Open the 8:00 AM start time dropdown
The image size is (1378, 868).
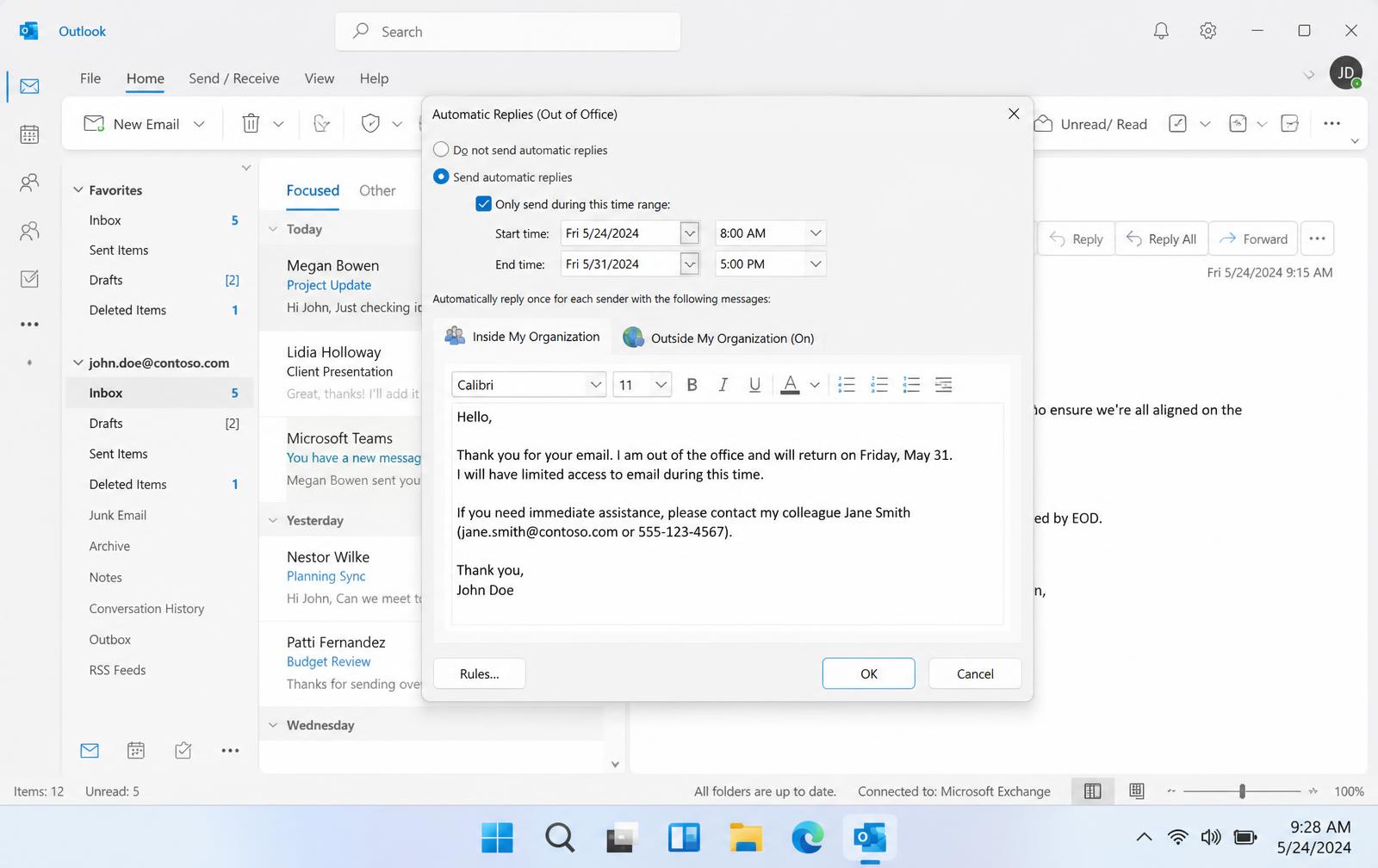click(815, 233)
